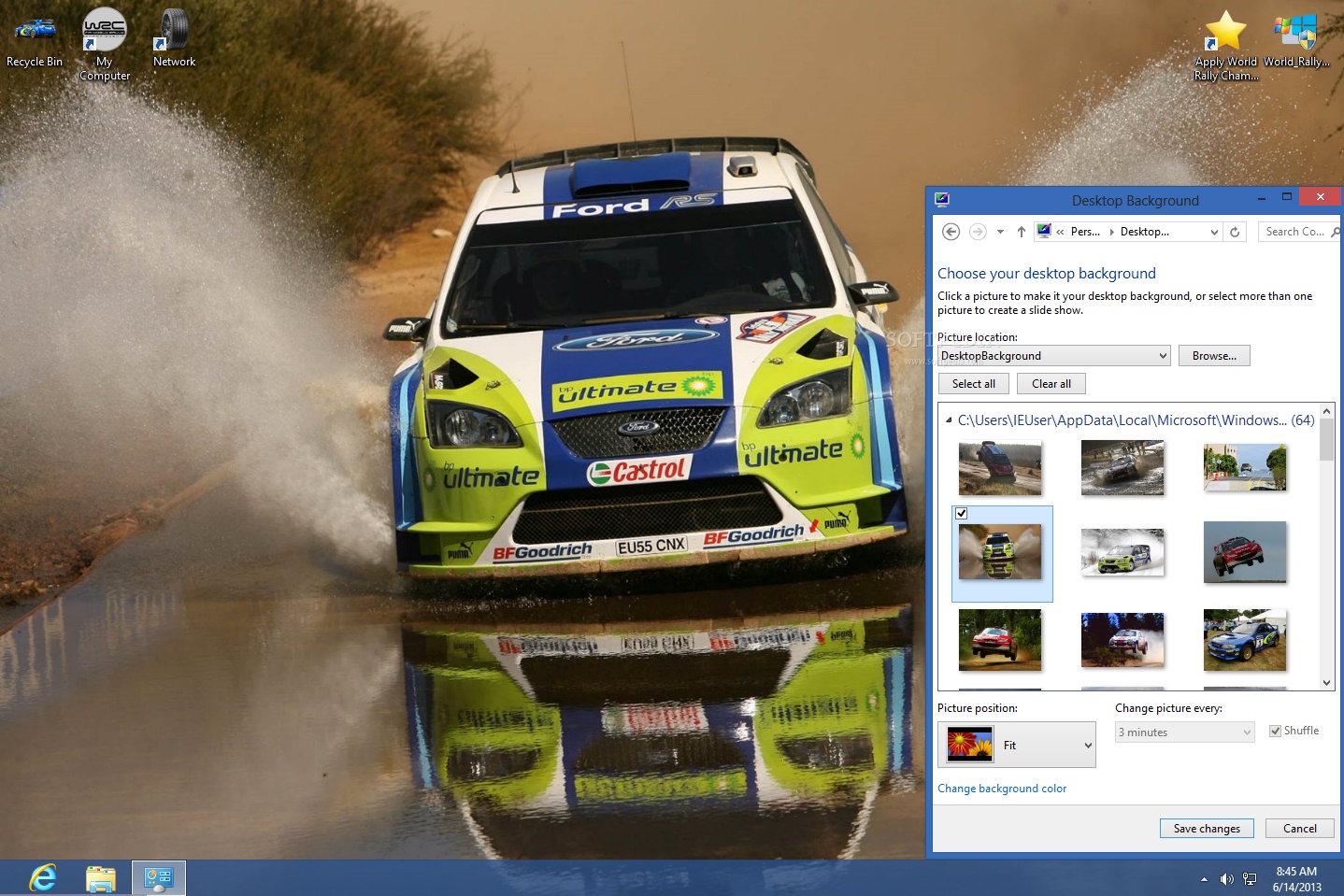Open the network tray icon
This screenshot has width=1344, height=896.
(x=1250, y=879)
